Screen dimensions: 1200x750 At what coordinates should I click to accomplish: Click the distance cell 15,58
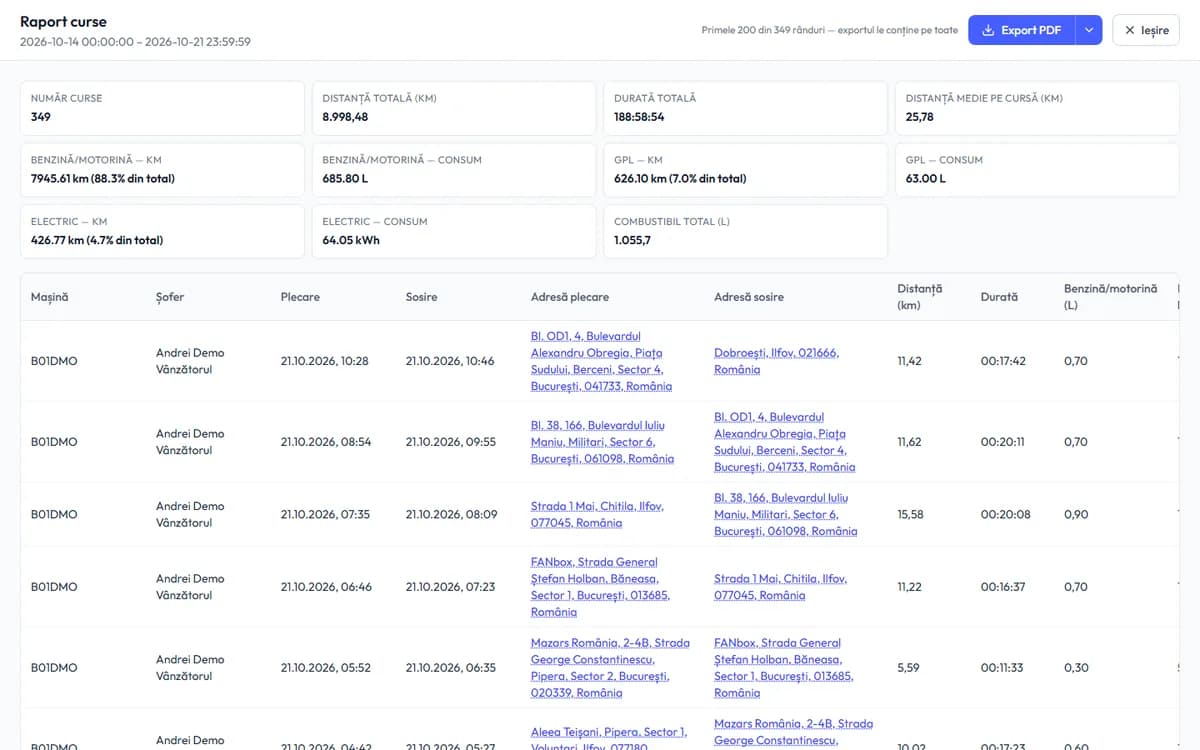[910, 514]
